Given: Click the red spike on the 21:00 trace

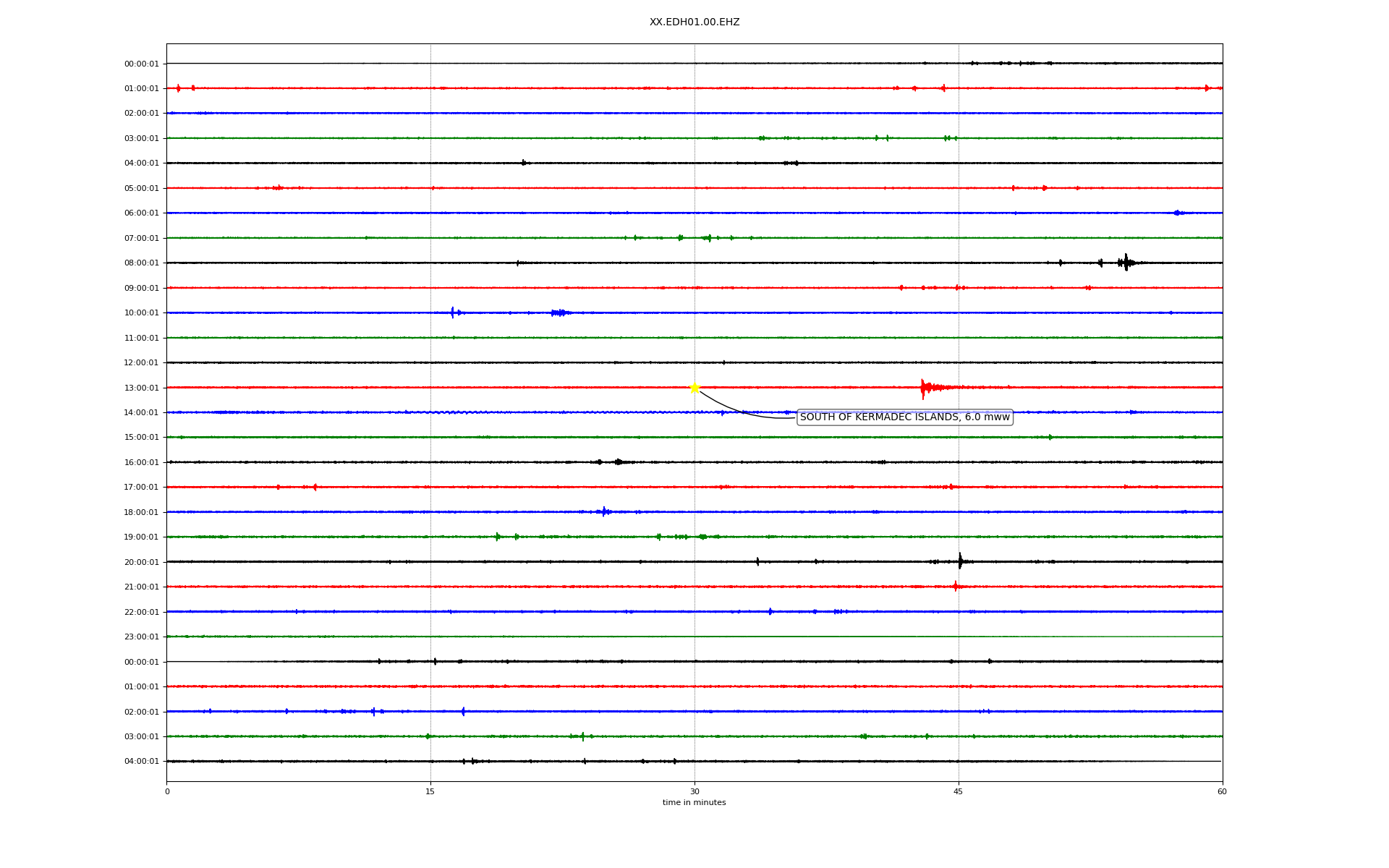Looking at the screenshot, I should (x=956, y=587).
